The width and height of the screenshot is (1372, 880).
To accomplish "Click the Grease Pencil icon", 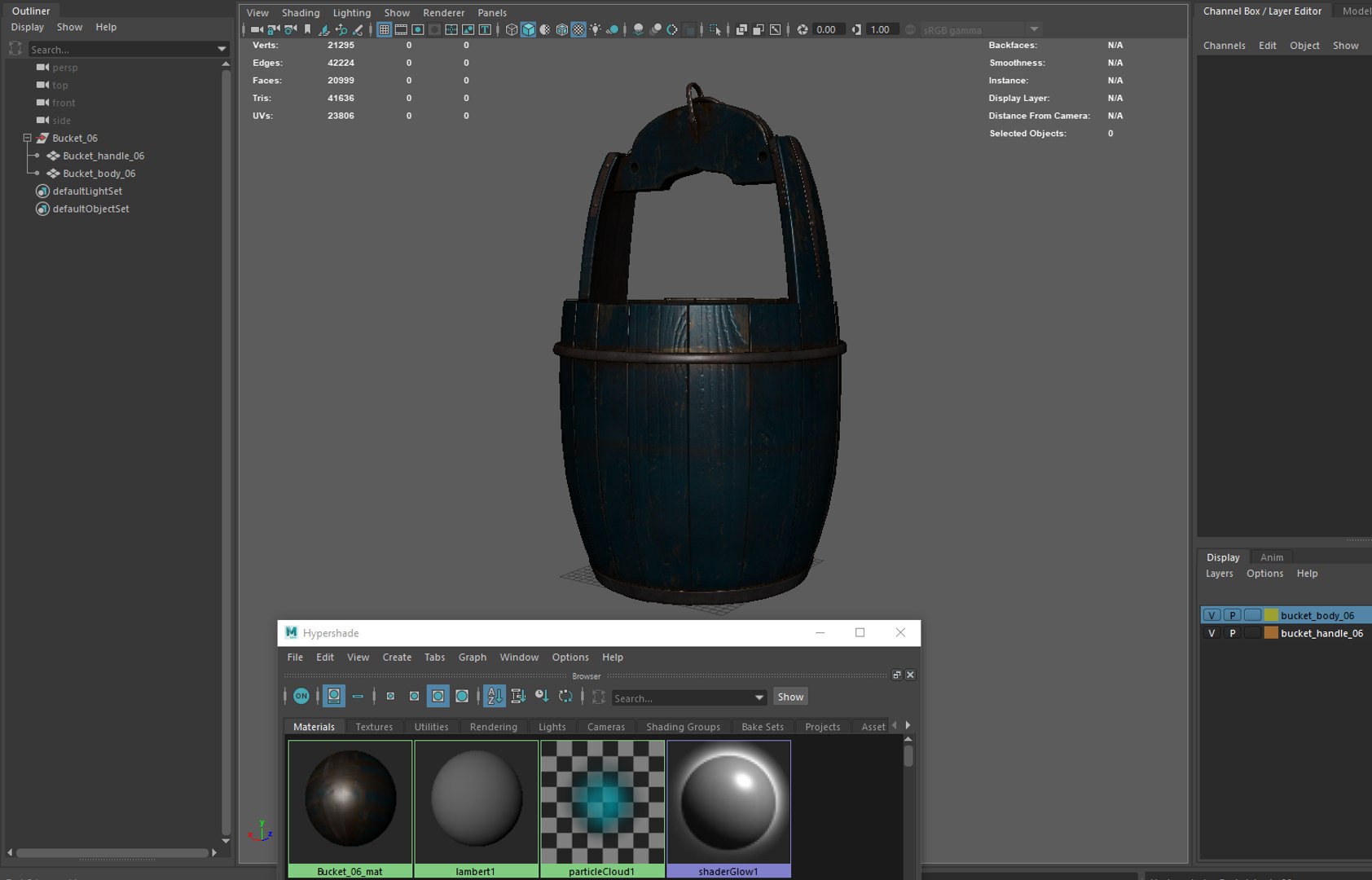I will point(358,29).
